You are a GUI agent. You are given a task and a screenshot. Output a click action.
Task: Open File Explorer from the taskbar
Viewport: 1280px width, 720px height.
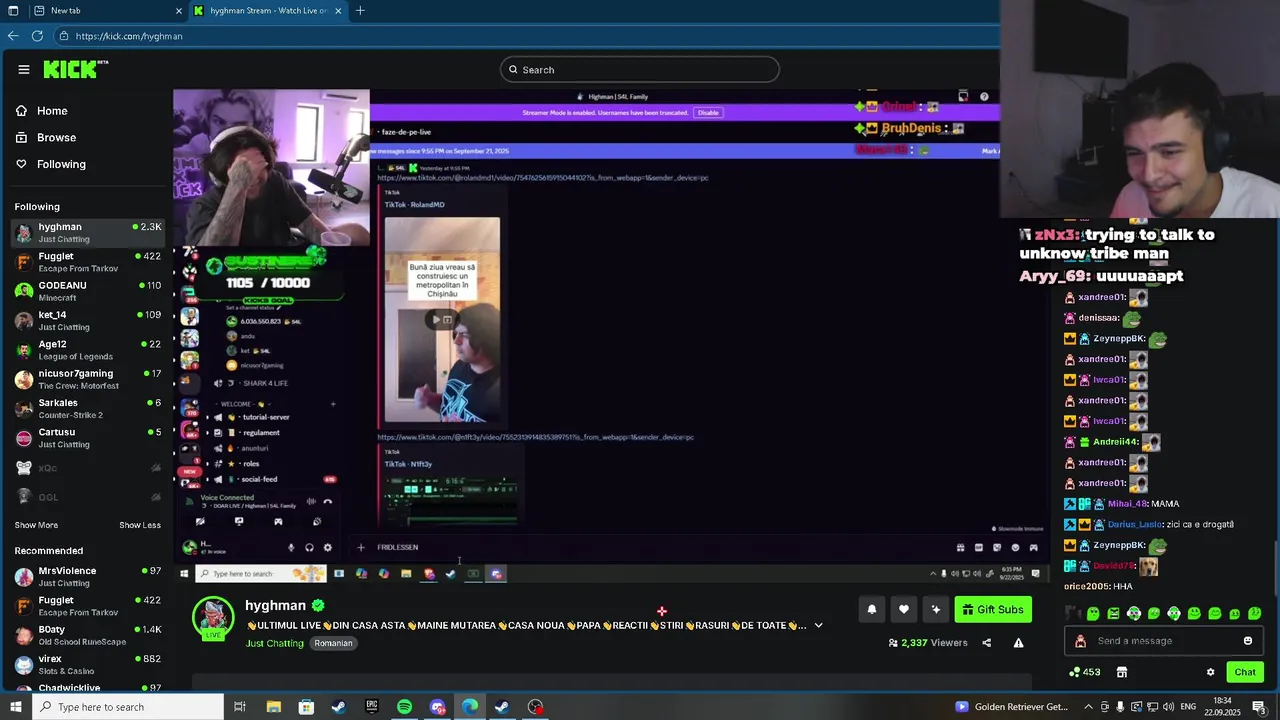273,707
